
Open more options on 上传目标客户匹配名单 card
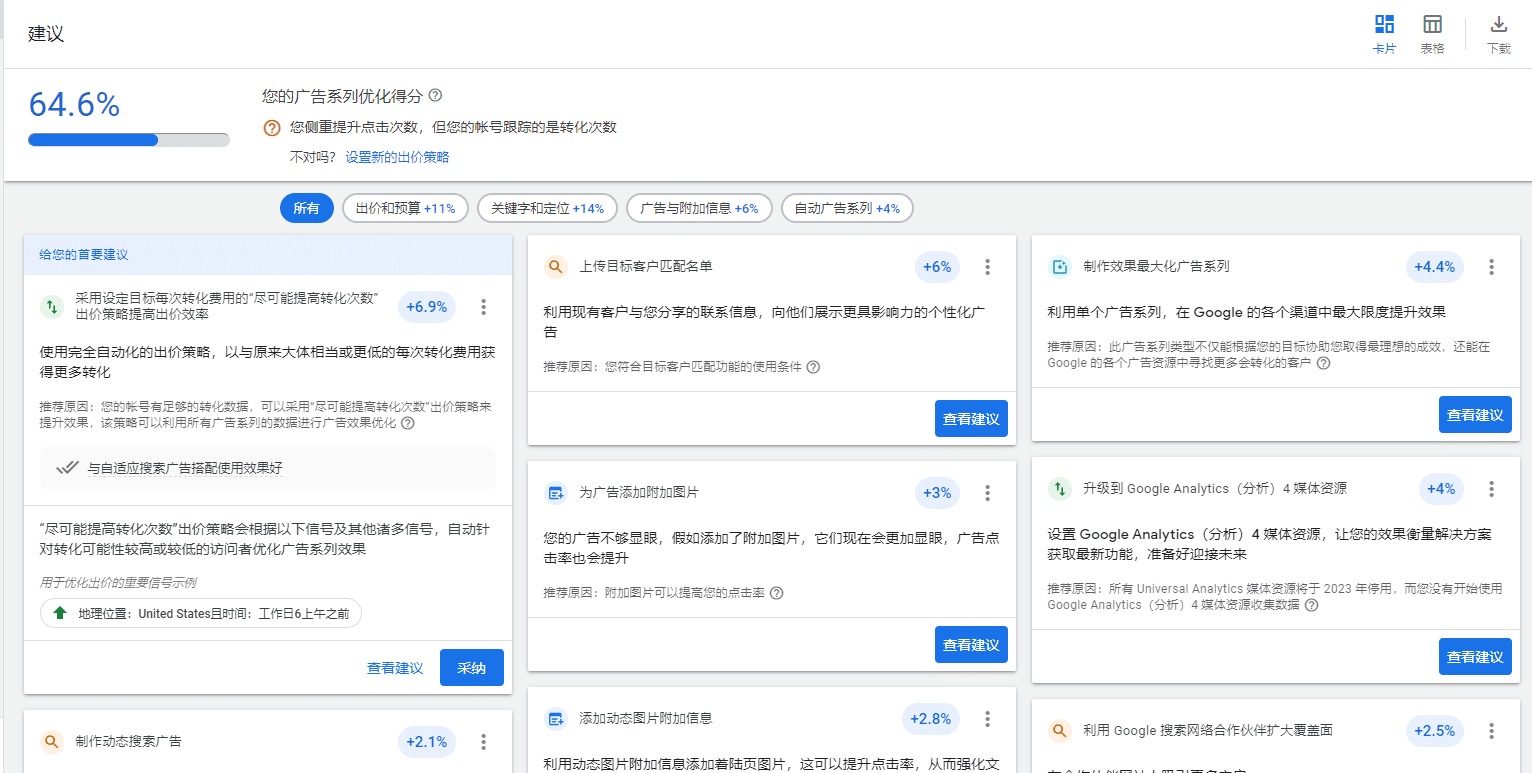[987, 267]
